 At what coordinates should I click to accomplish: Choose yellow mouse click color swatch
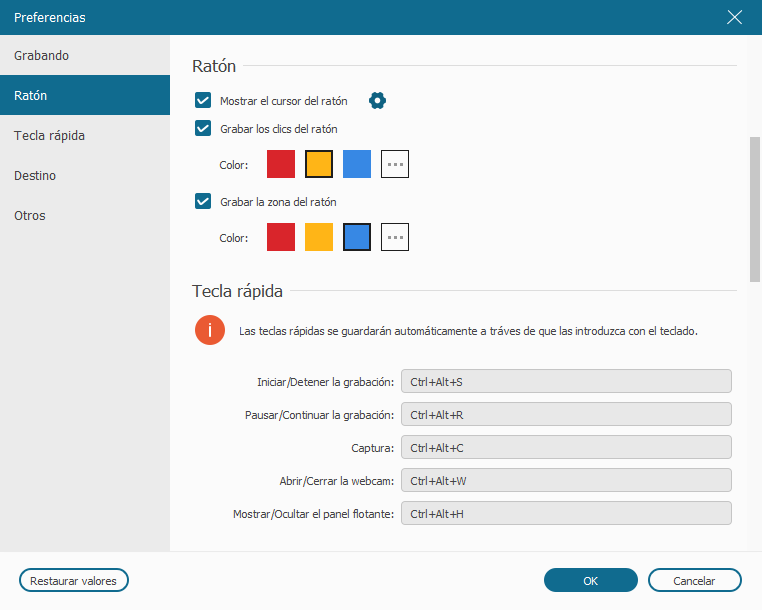(319, 164)
